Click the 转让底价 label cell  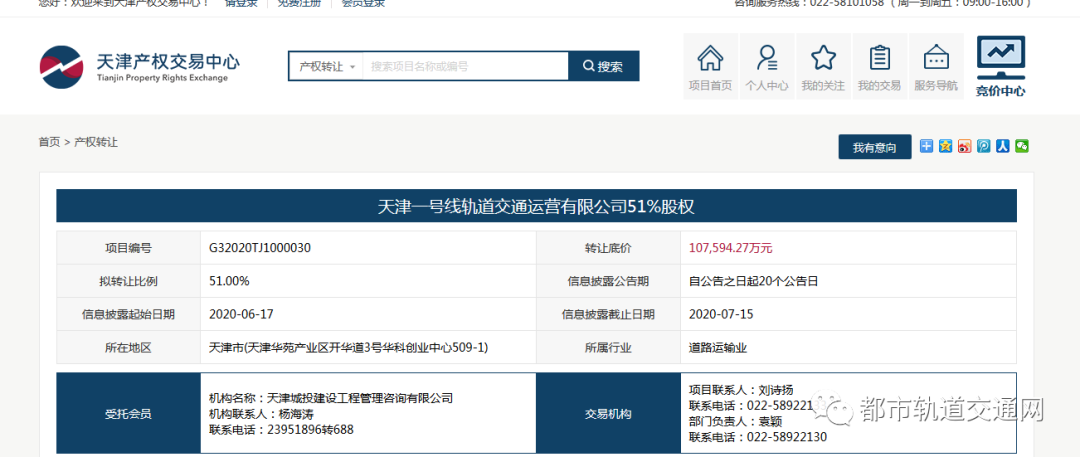click(x=608, y=248)
